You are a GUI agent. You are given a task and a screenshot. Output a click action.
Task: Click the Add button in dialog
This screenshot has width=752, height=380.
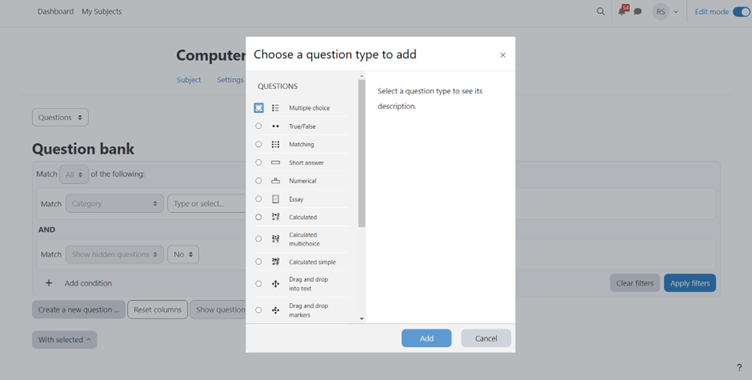tap(426, 338)
